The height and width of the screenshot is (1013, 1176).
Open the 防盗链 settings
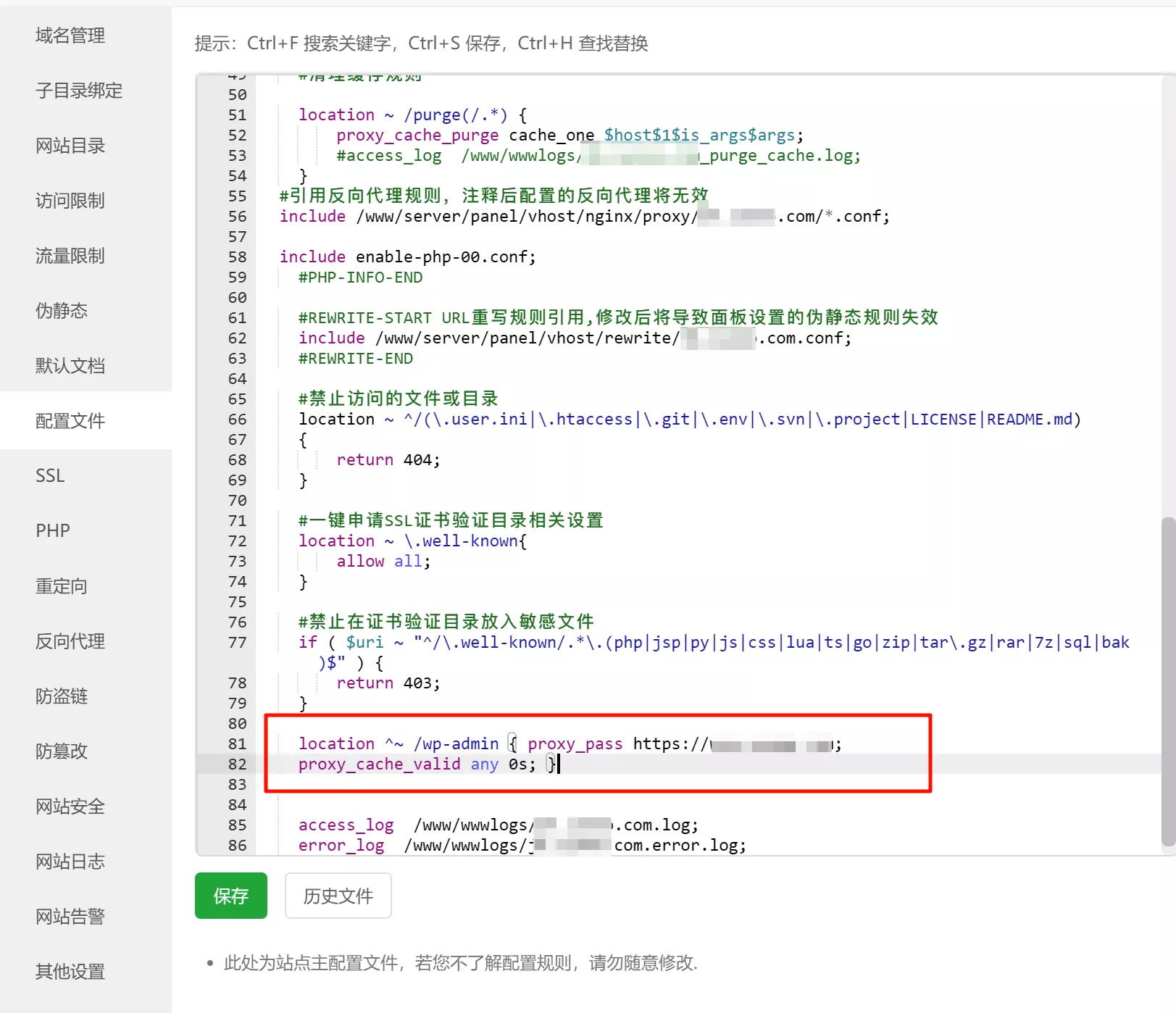click(x=61, y=696)
